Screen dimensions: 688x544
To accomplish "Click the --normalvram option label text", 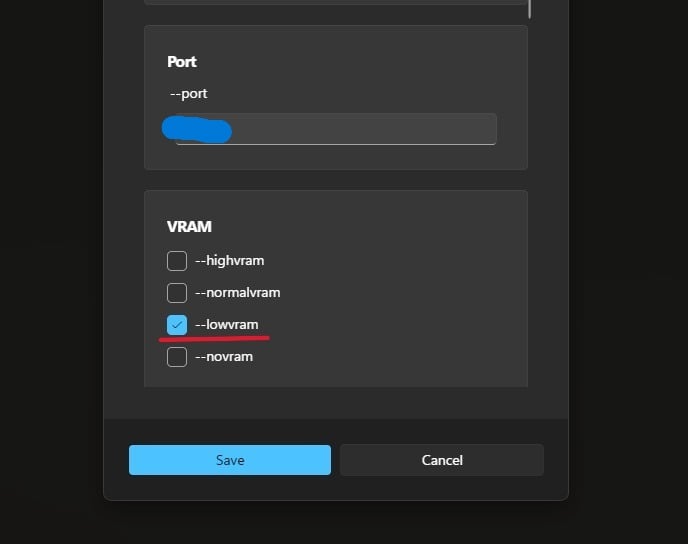I will point(237,293).
